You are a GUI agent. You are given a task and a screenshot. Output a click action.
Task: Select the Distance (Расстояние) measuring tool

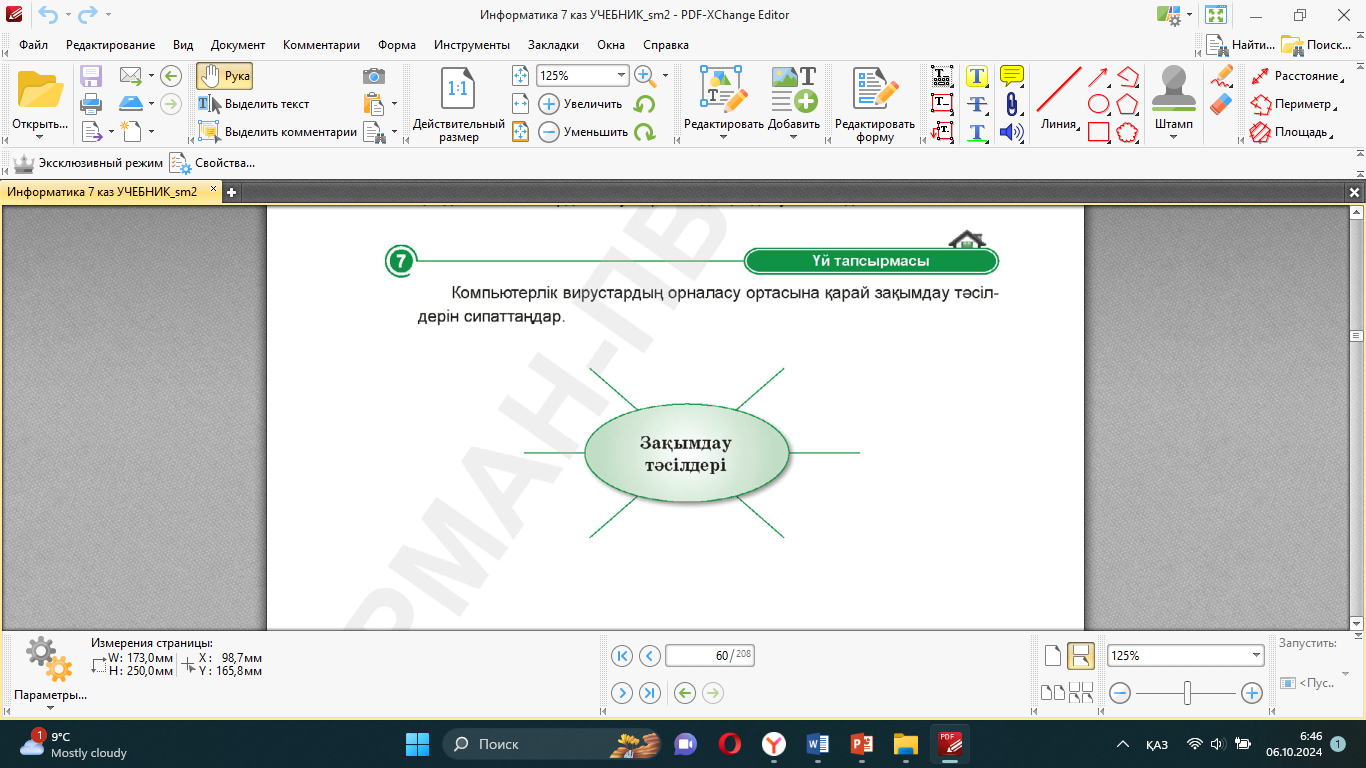coord(1294,76)
